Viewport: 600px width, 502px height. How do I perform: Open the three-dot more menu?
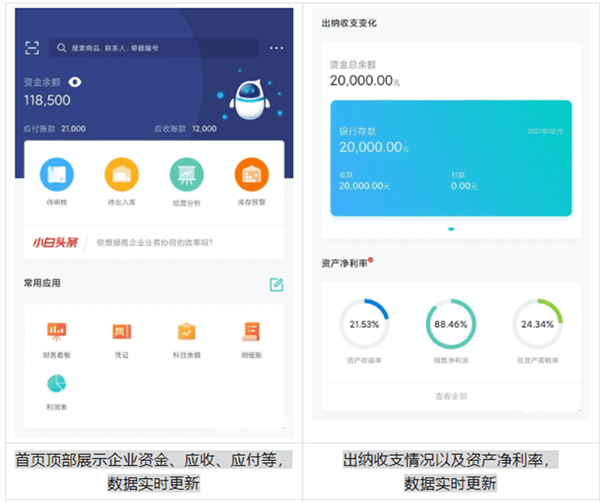(276, 48)
